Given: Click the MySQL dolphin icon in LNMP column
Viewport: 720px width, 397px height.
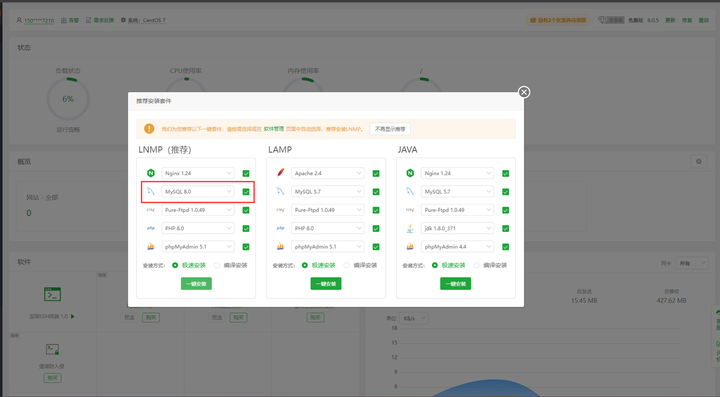Looking at the screenshot, I should pyautogui.click(x=151, y=191).
